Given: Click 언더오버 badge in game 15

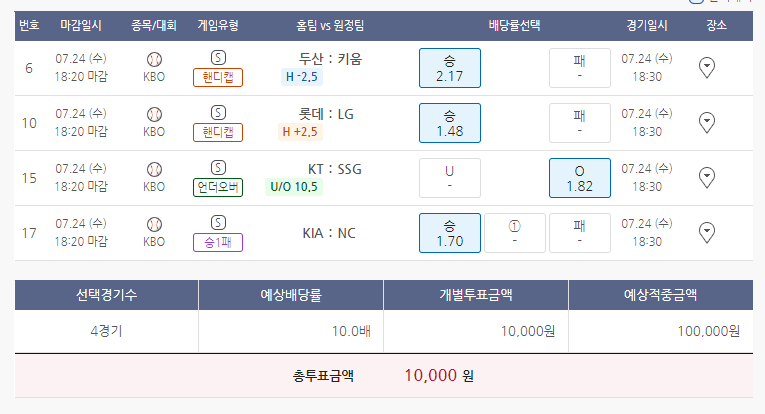Looking at the screenshot, I should click(x=218, y=187).
